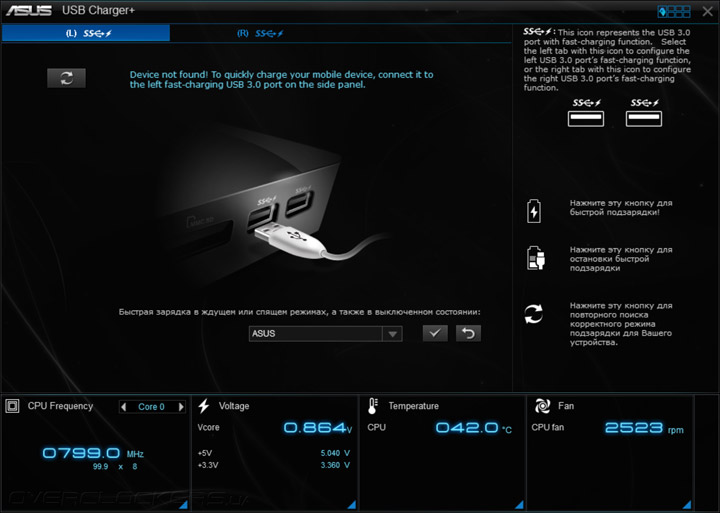Expand the Voltage panel corner triangle
This screenshot has height=513, width=720.
pyautogui.click(x=352, y=505)
